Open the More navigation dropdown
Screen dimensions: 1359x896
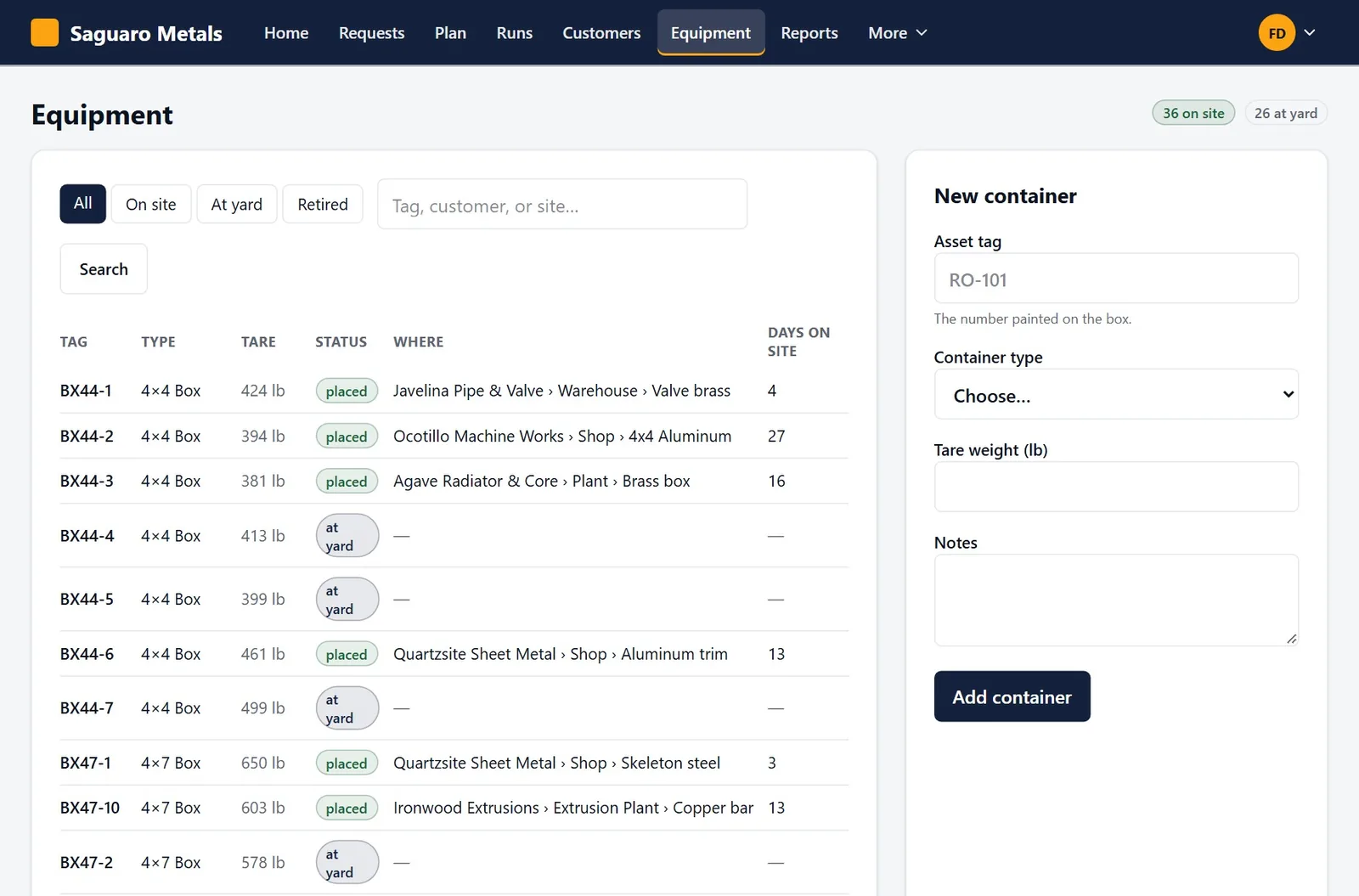point(898,33)
